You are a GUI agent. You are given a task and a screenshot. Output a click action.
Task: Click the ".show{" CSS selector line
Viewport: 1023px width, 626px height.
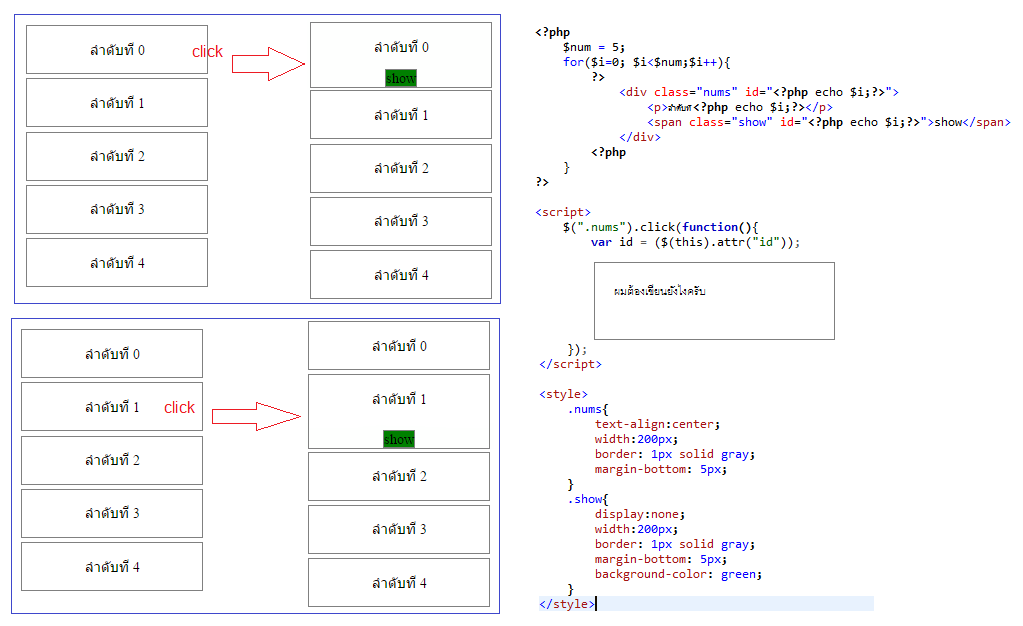tap(588, 499)
